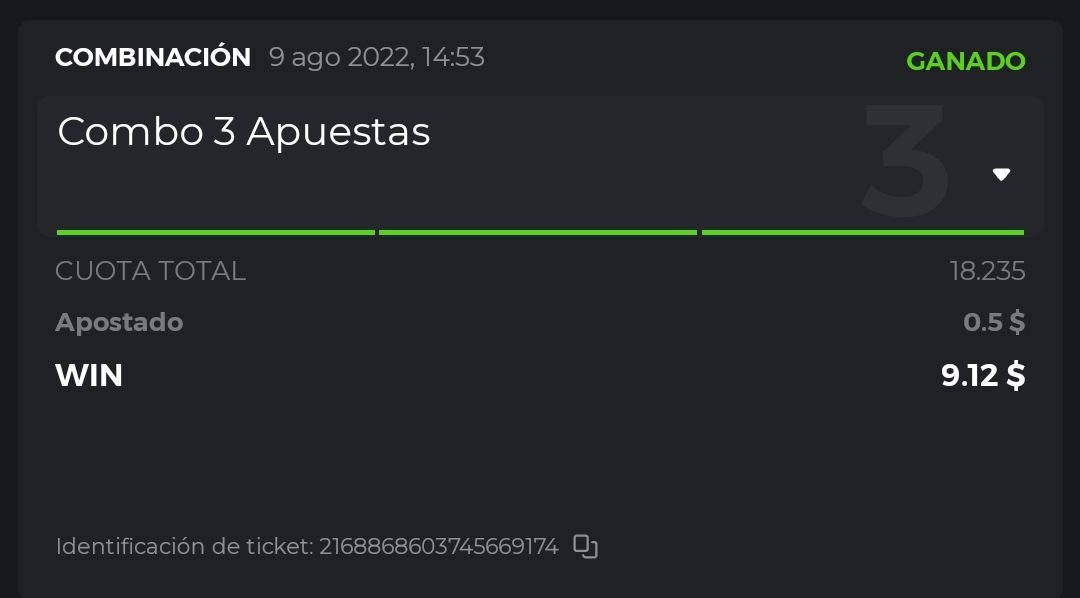Click the CUOTA TOTAL label
Viewport: 1080px width, 598px height.
pos(150,271)
